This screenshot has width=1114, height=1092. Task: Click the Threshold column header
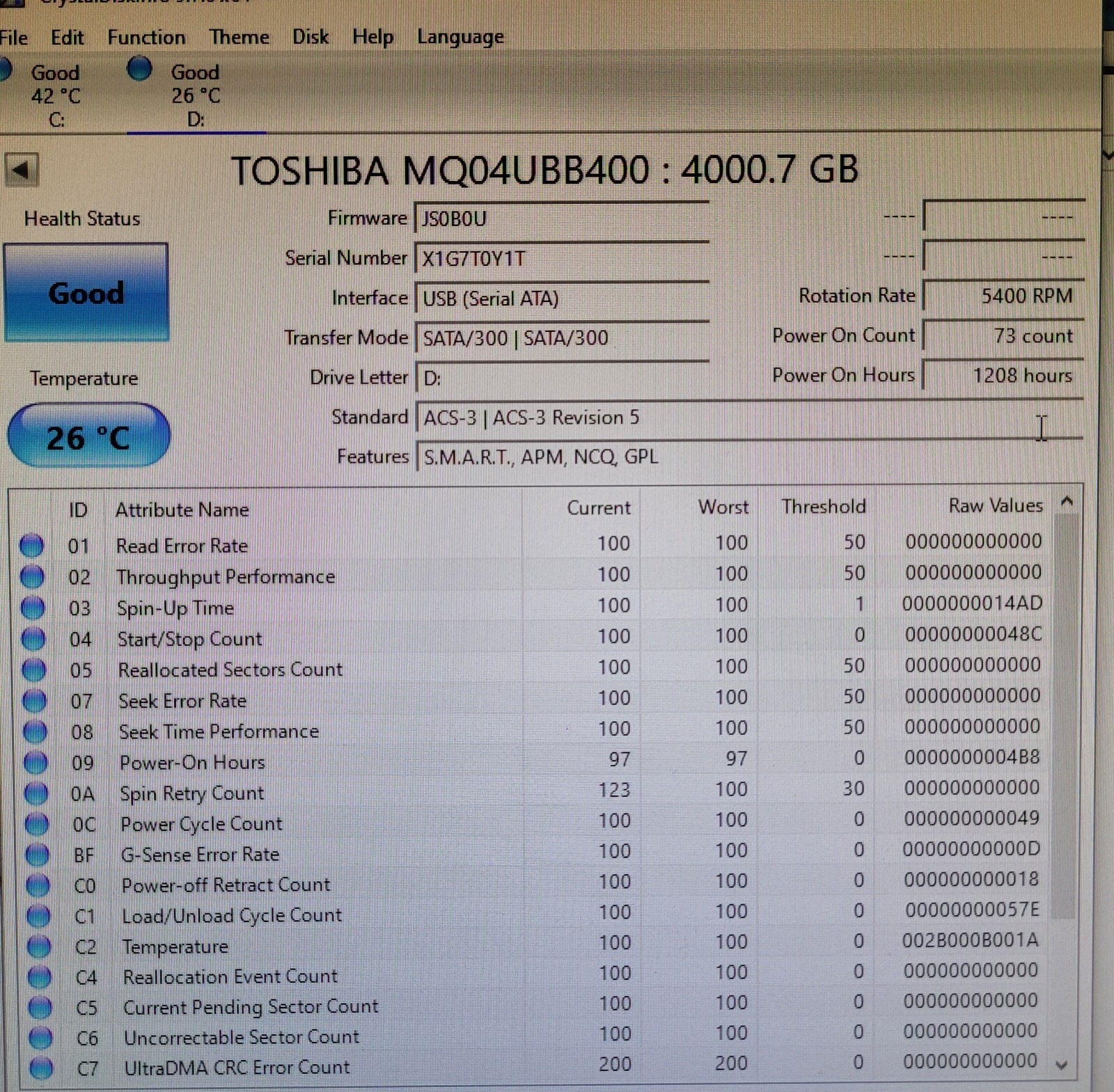click(824, 506)
